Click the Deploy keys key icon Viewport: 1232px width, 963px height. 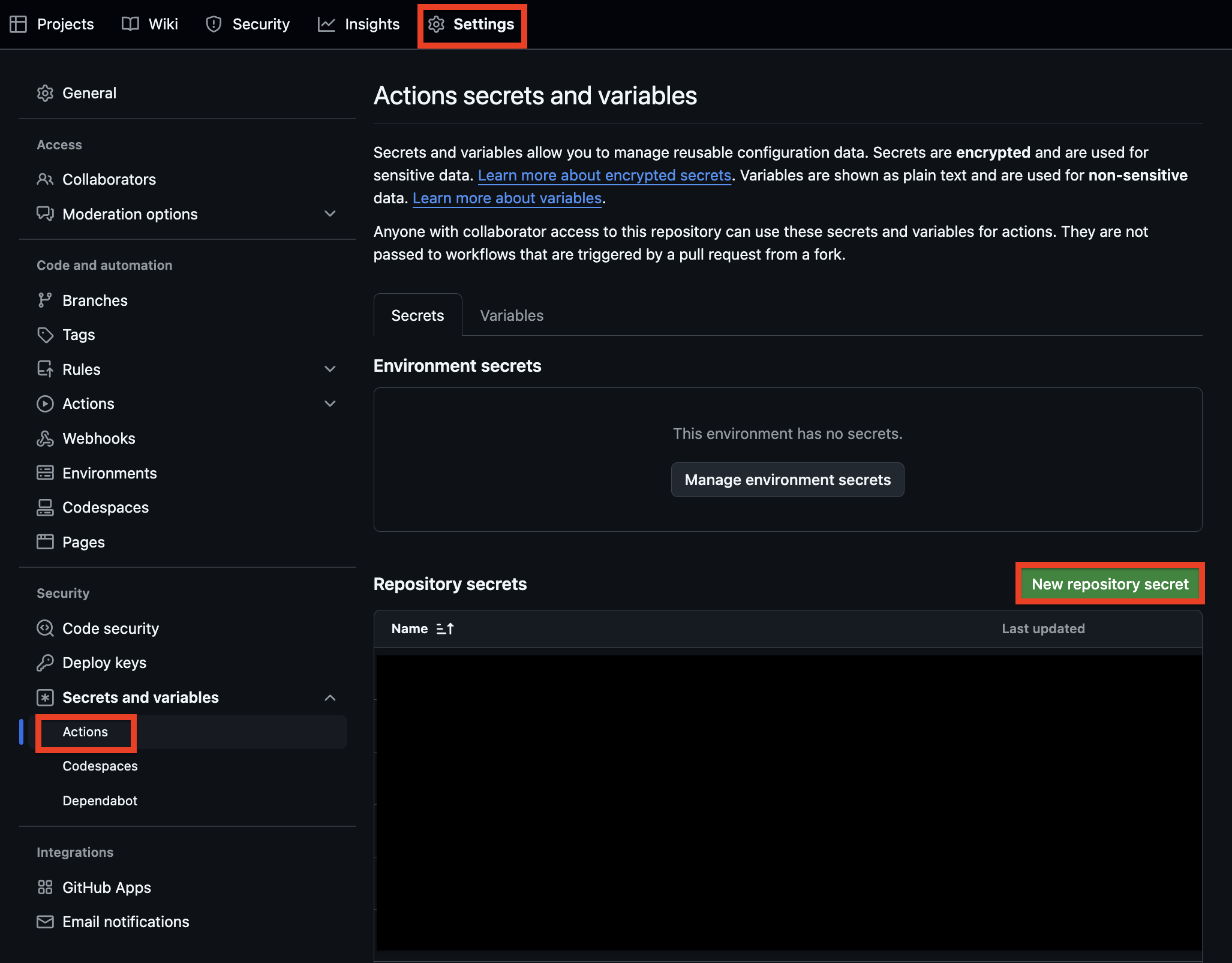(x=45, y=663)
